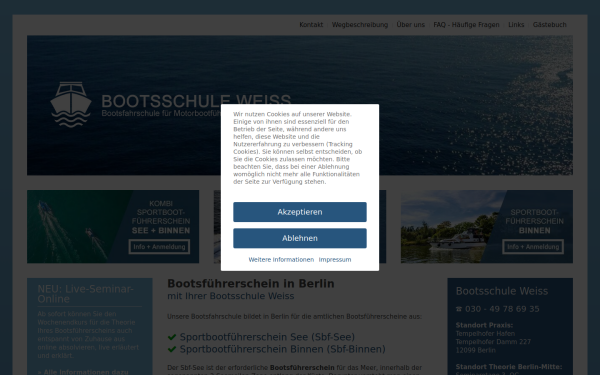The image size is (600, 375).
Task: Open Impressum link in cookie dialog
Action: pyautogui.click(x=335, y=259)
